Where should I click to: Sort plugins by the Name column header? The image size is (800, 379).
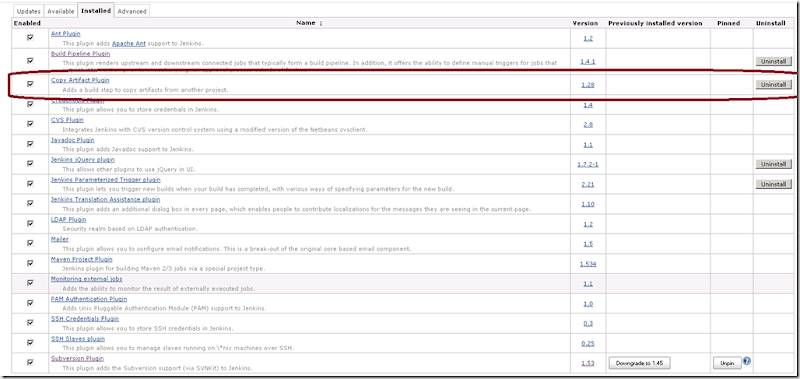click(310, 23)
